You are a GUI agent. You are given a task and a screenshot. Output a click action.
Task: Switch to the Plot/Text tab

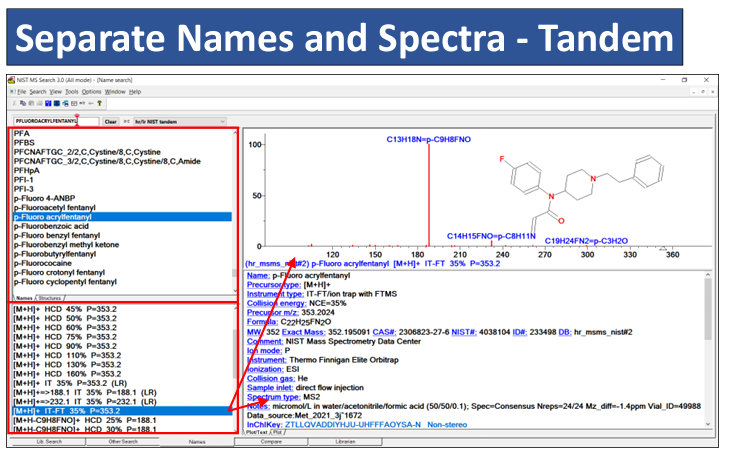257,432
